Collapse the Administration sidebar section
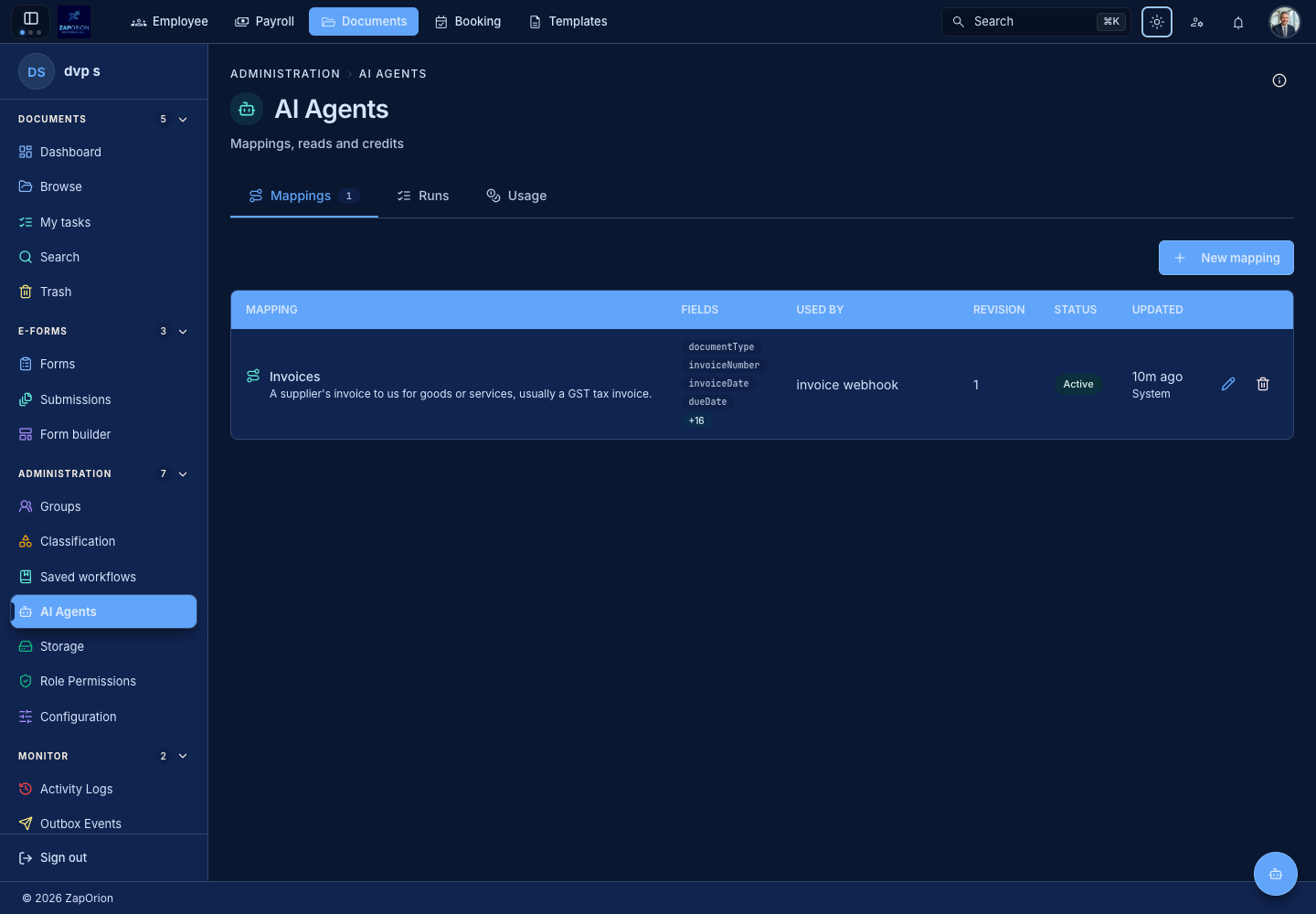This screenshot has width=1316, height=914. [x=183, y=474]
